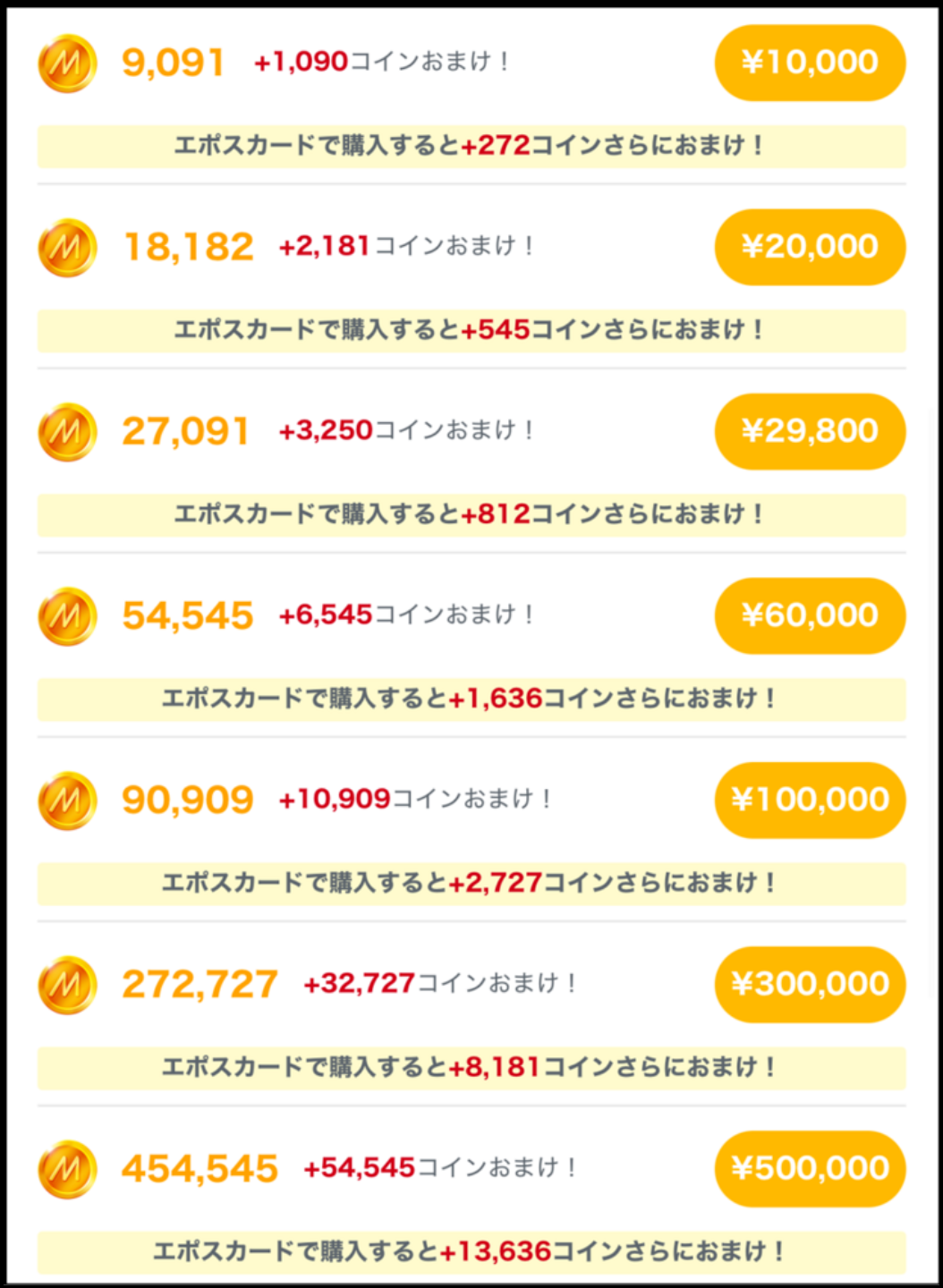Click the coin icon beside 454,545

(67, 1169)
